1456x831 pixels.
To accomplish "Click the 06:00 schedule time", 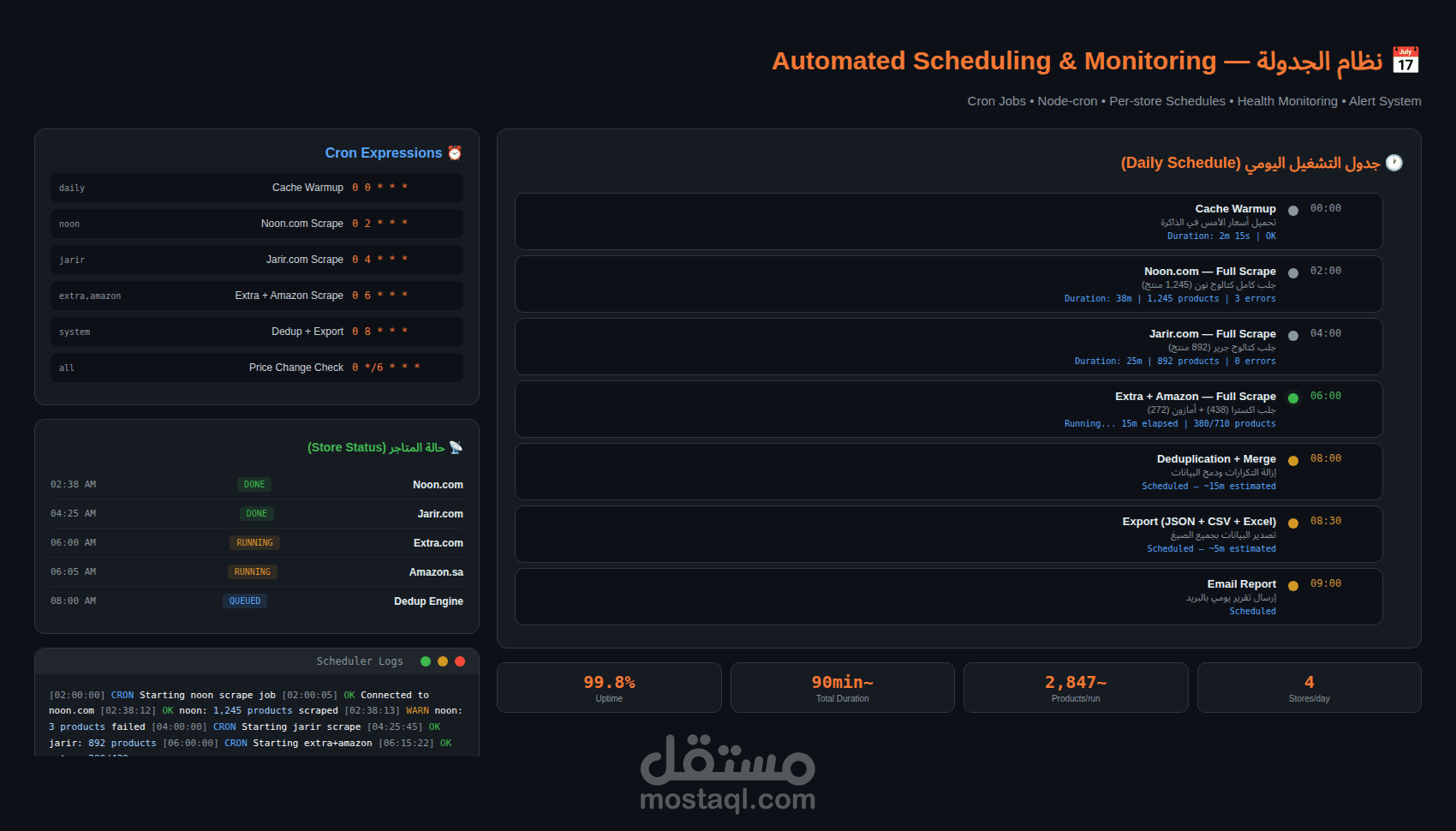I will pyautogui.click(x=1326, y=396).
